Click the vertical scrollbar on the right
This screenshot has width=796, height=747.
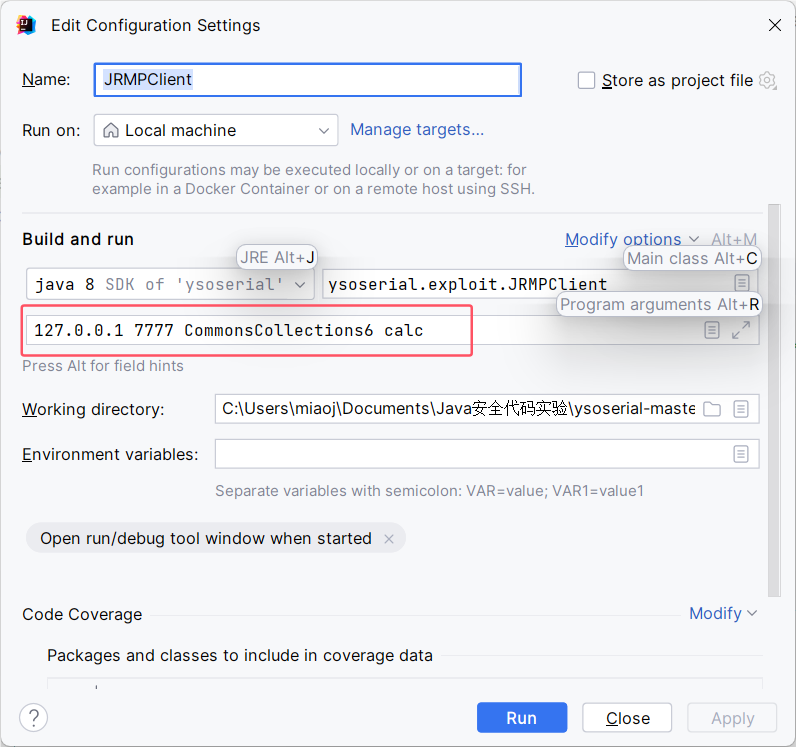point(773,400)
